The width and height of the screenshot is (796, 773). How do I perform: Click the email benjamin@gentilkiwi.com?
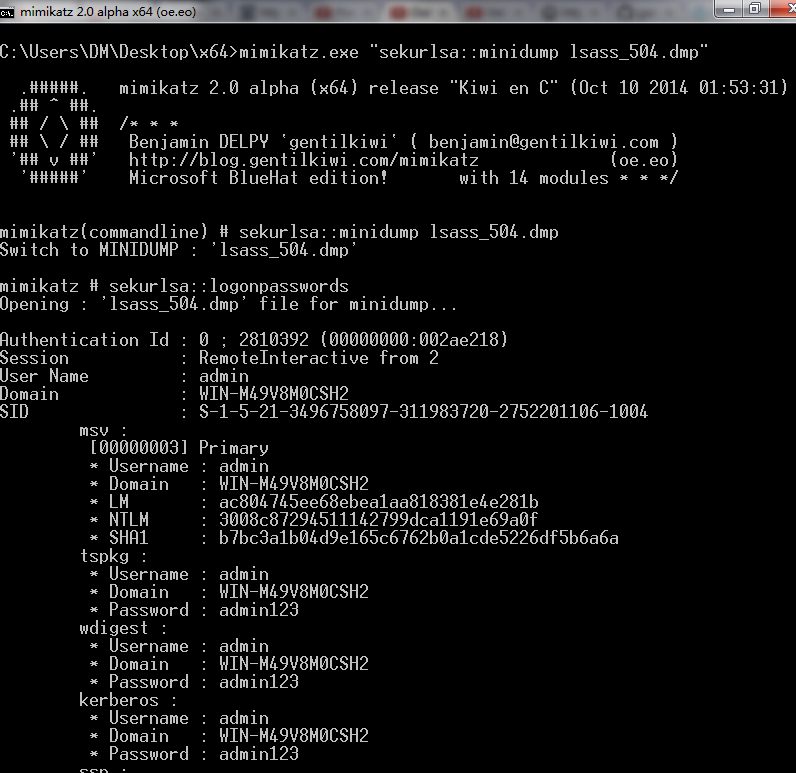(x=543, y=142)
